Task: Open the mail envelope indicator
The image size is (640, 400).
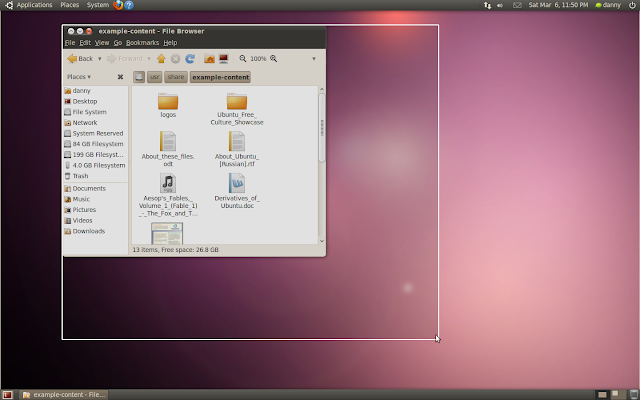Action: (517, 5)
